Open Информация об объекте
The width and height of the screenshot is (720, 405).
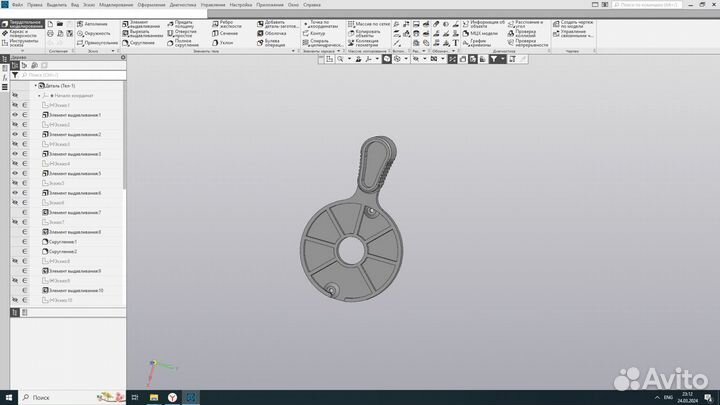[x=483, y=24]
